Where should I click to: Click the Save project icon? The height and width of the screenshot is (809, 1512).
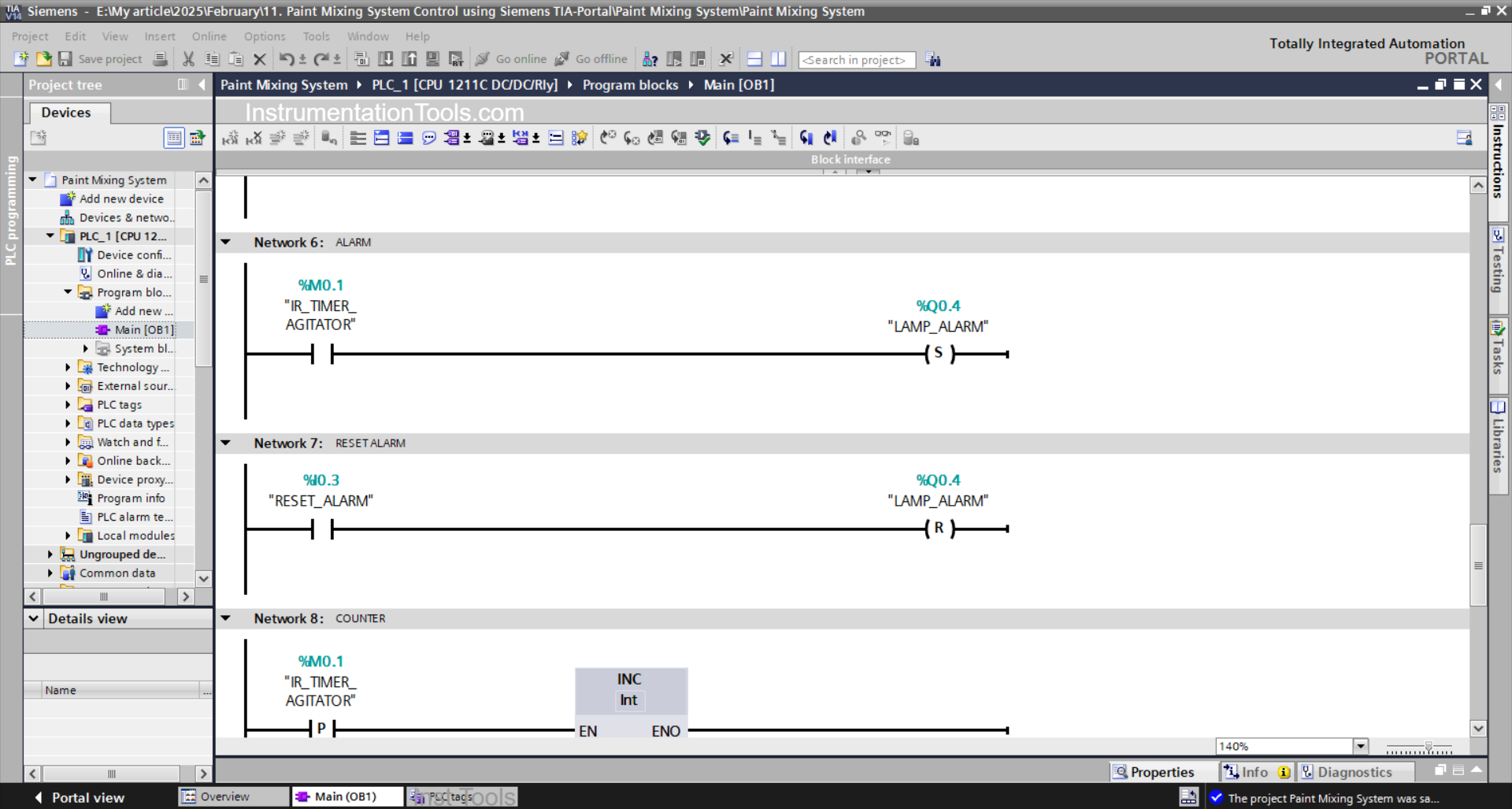tap(66, 59)
